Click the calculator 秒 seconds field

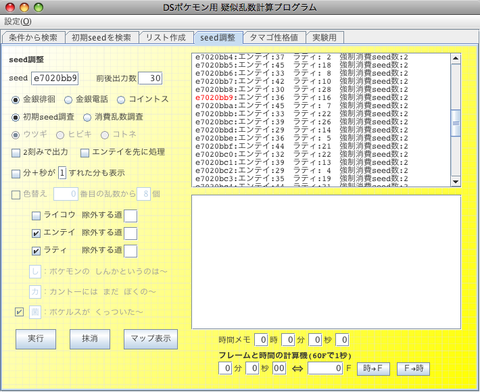click(x=252, y=368)
